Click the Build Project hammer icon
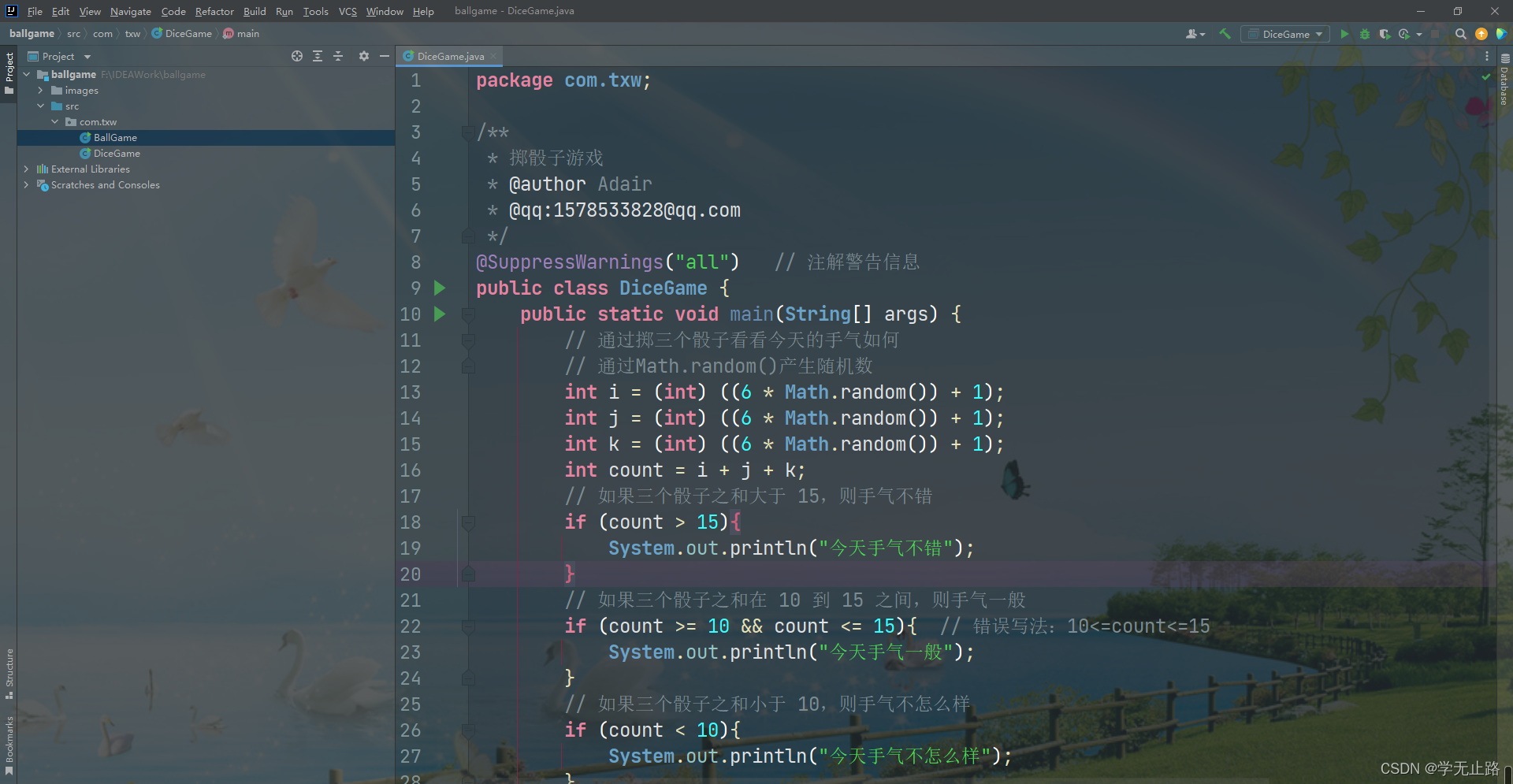The height and width of the screenshot is (784, 1513). tap(1225, 34)
